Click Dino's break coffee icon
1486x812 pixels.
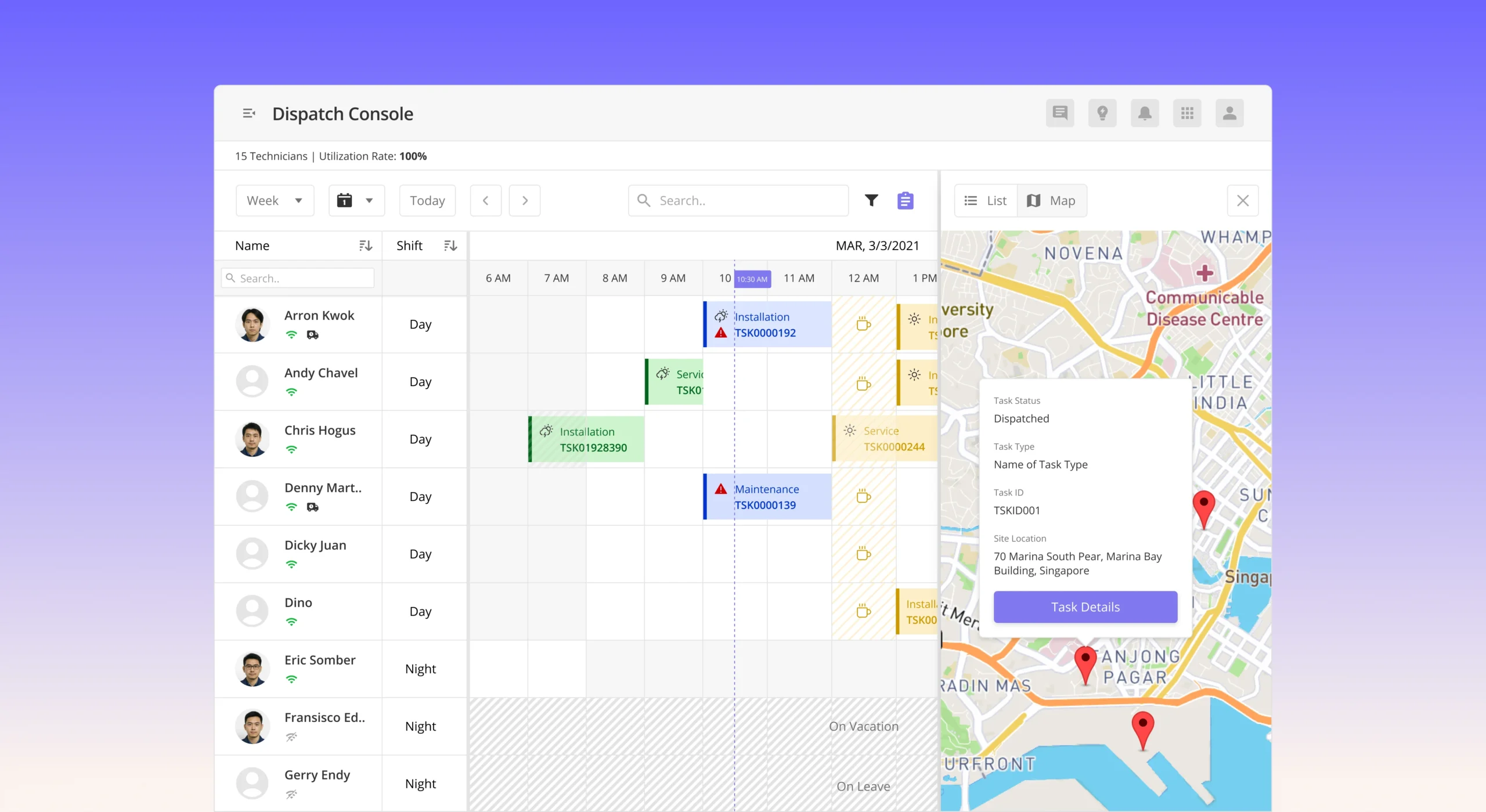click(x=864, y=611)
